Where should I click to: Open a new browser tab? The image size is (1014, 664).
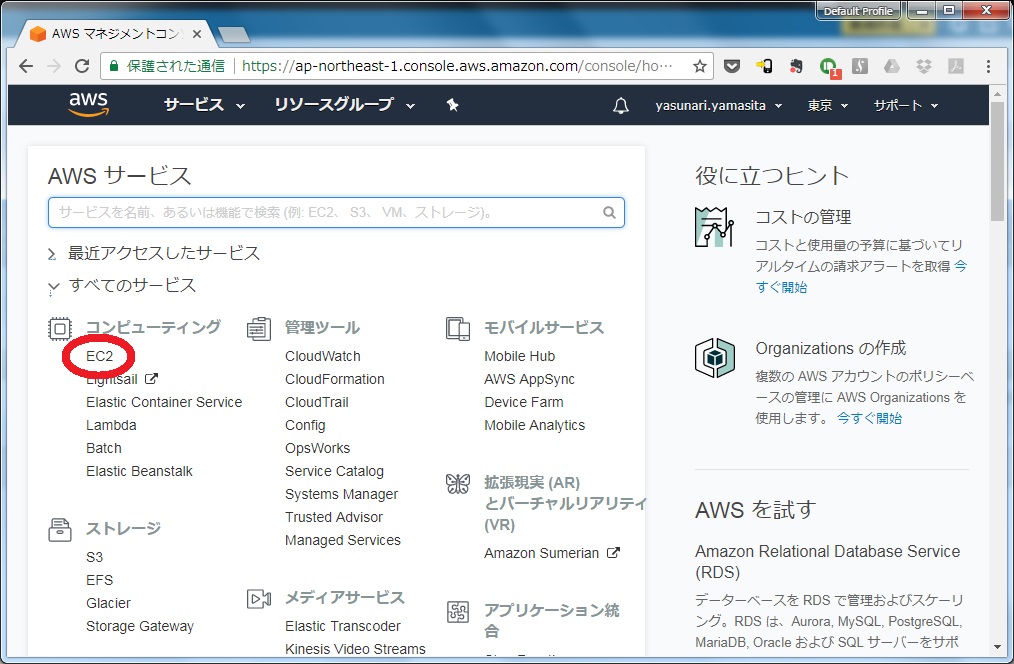click(x=233, y=34)
